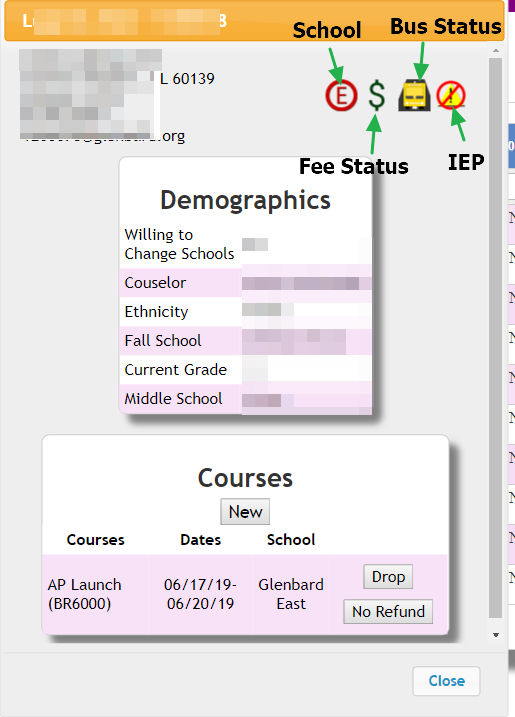Click the Demographics panel heading
Screen dimensions: 515x717
coord(245,200)
